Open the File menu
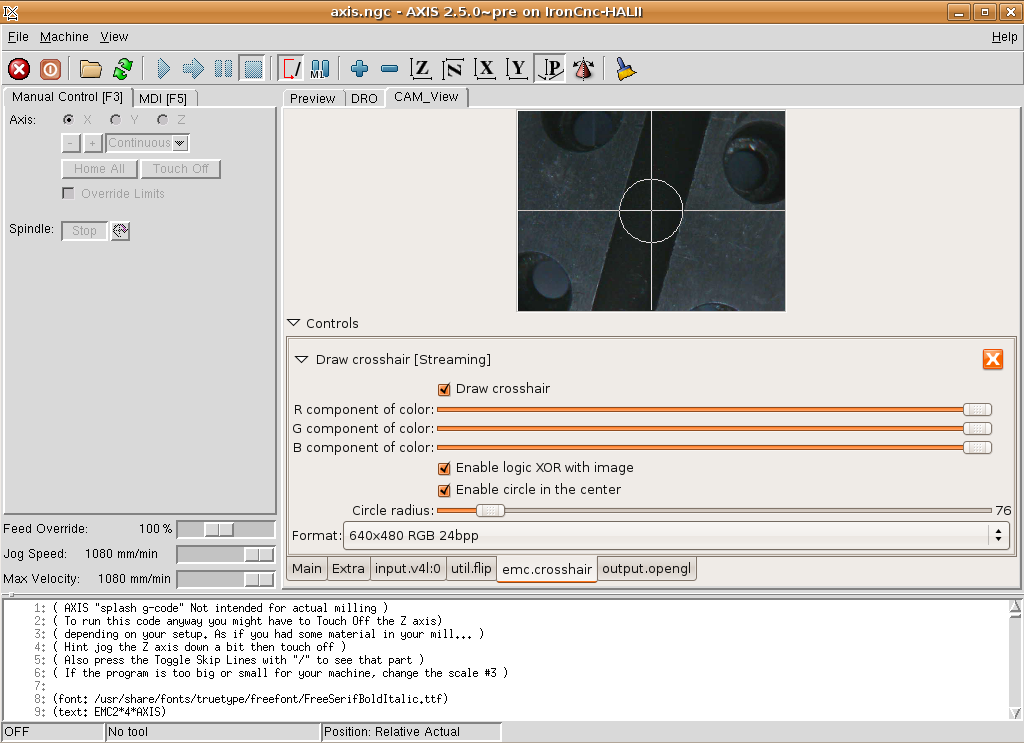The height and width of the screenshot is (743, 1024). (18, 37)
